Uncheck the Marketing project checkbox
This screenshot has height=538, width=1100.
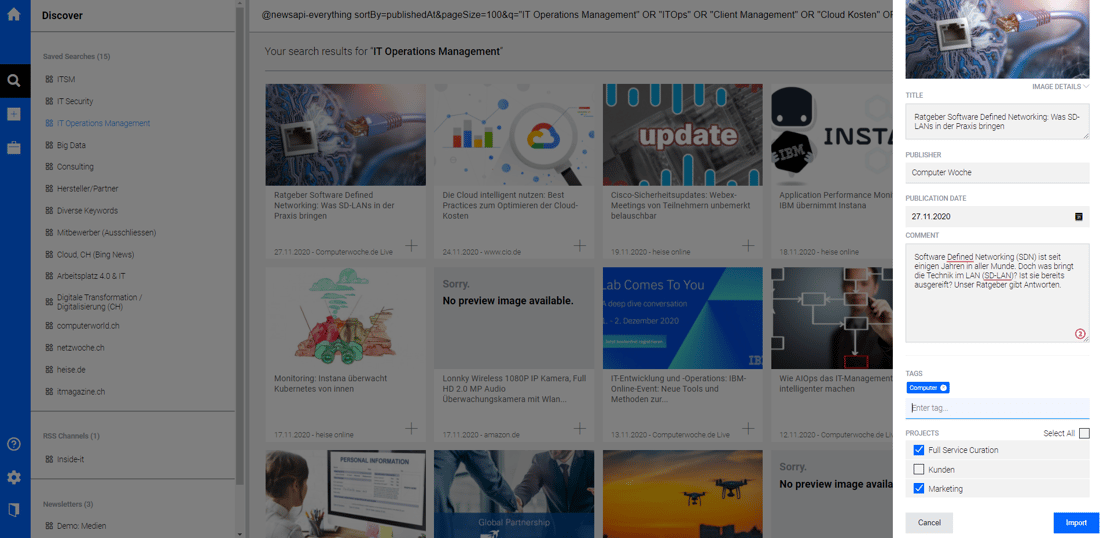click(x=919, y=489)
